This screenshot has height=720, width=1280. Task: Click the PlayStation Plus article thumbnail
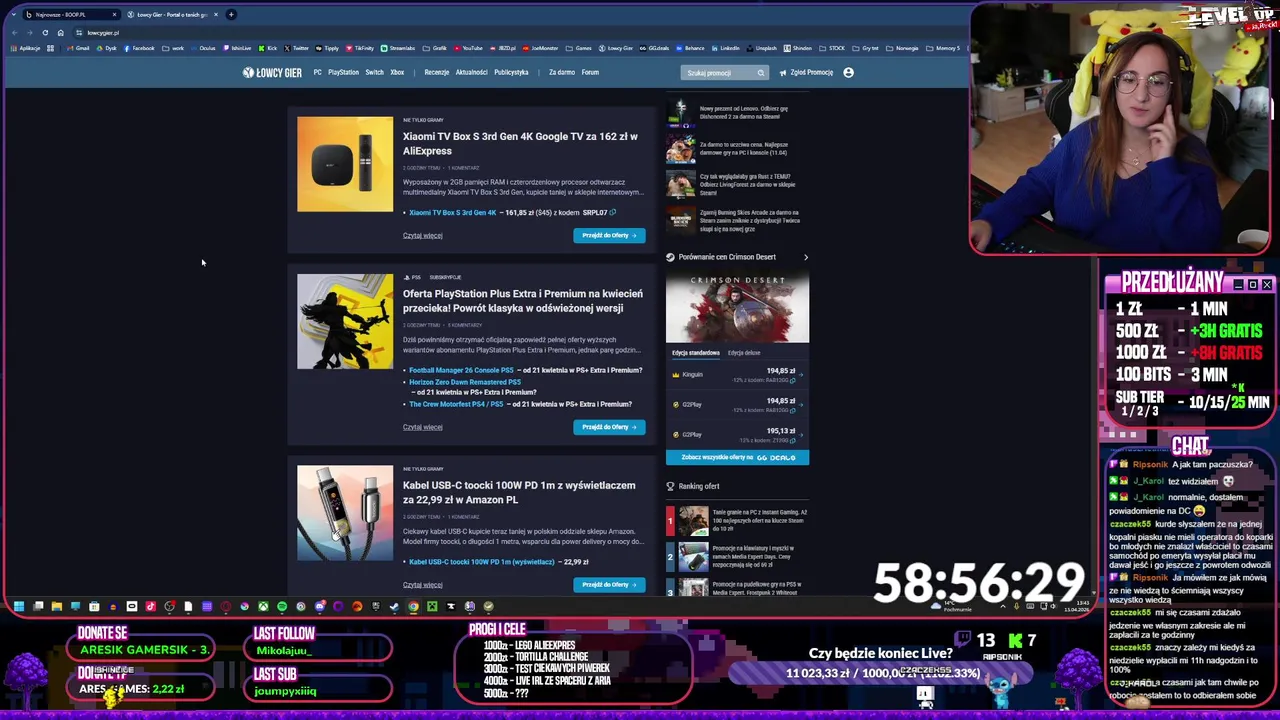point(345,321)
